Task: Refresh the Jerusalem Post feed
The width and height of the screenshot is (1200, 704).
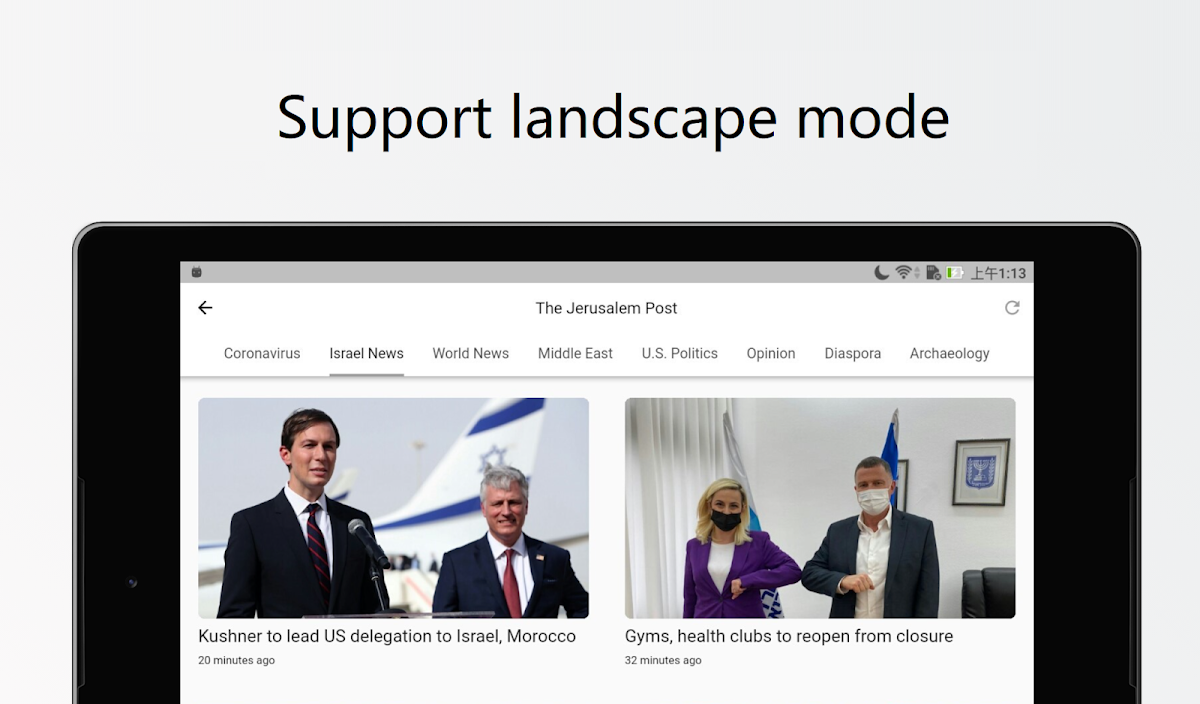Action: coord(1012,308)
